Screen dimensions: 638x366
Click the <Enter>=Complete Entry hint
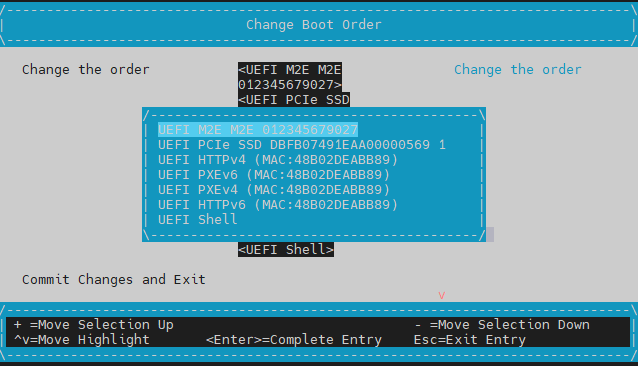point(294,340)
